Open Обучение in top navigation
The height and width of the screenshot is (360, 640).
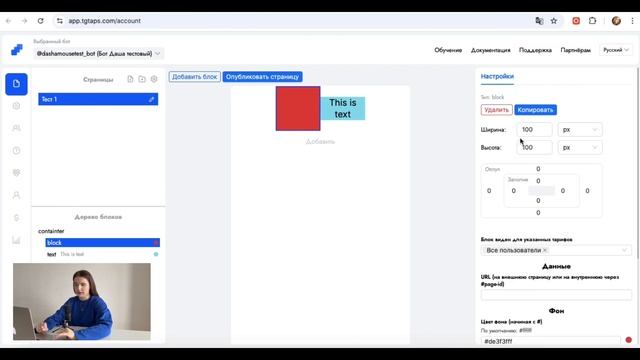click(448, 50)
